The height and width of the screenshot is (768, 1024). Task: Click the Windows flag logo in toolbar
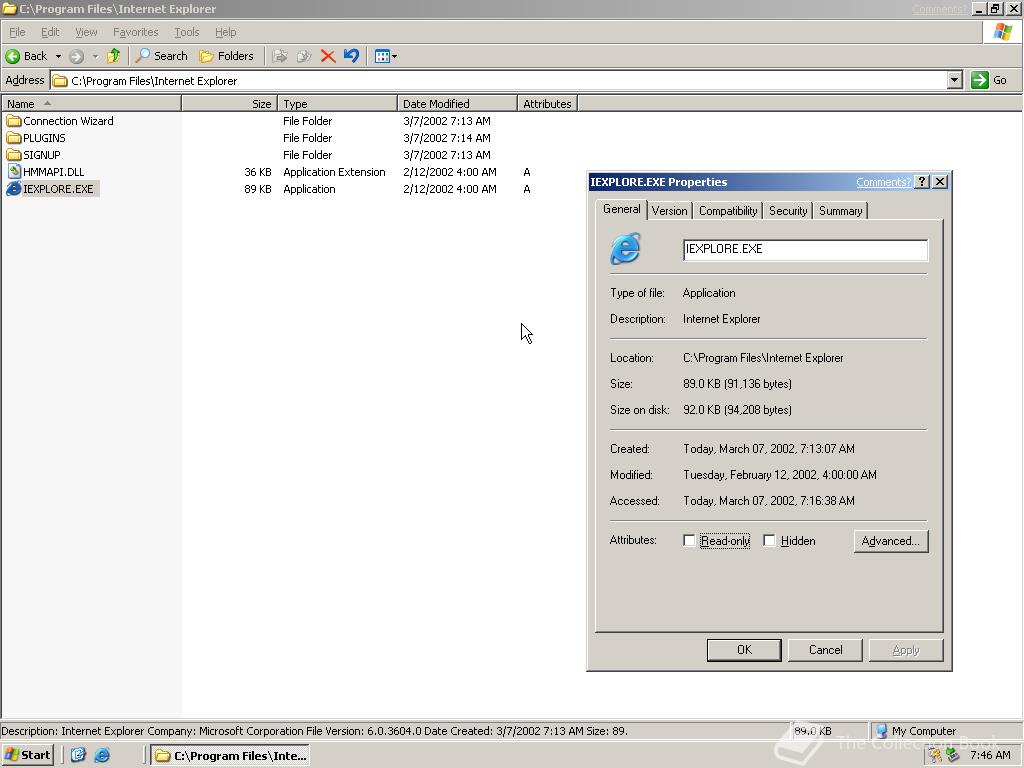(1002, 32)
